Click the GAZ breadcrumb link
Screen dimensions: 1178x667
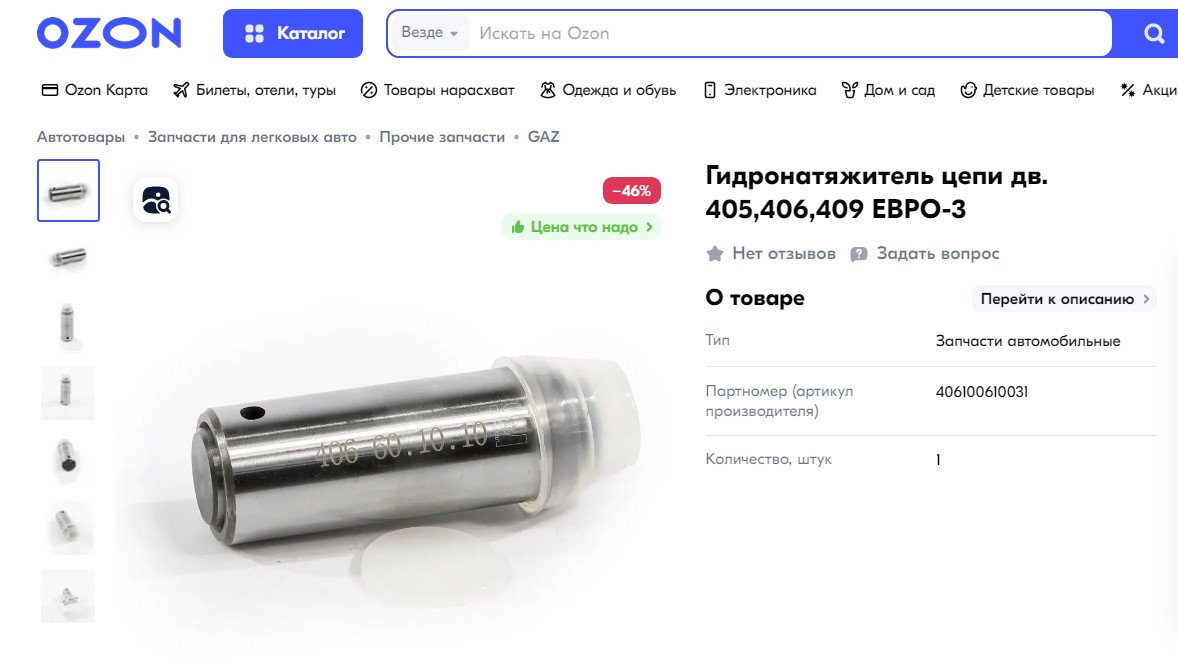543,137
